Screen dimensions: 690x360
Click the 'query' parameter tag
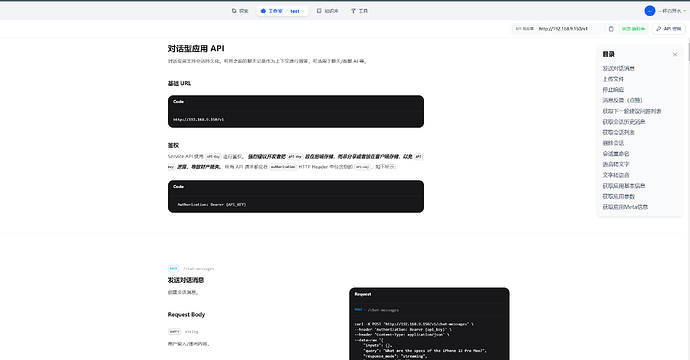point(174,331)
